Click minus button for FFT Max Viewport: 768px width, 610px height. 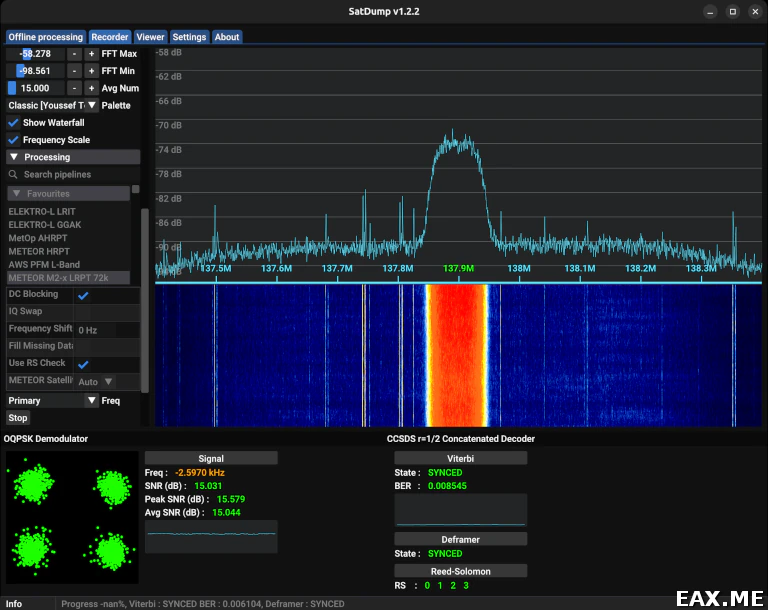pos(74,54)
